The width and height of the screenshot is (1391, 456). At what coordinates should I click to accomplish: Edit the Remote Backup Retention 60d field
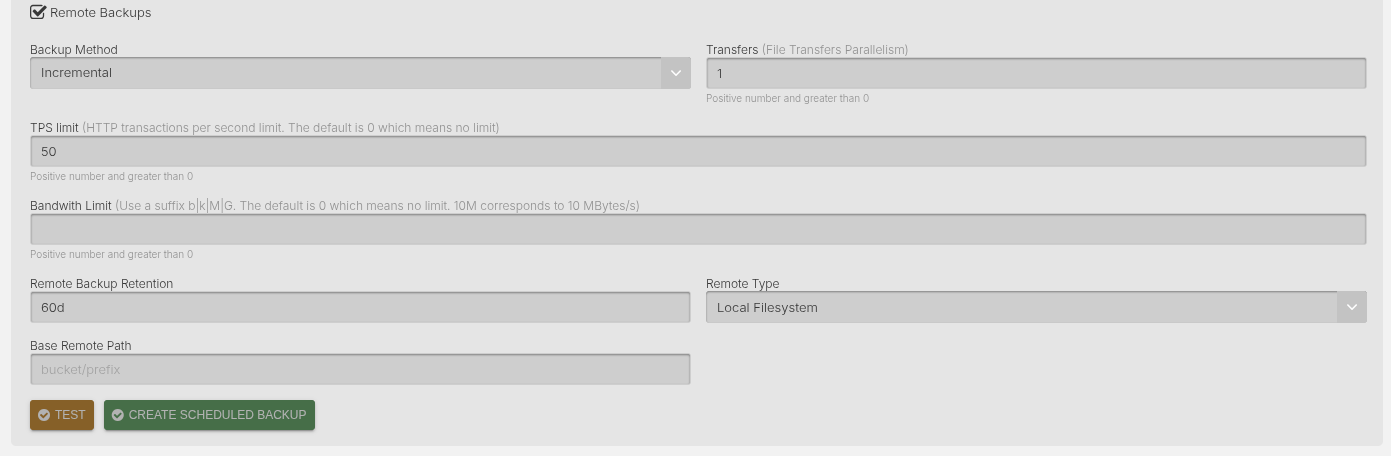pos(360,307)
